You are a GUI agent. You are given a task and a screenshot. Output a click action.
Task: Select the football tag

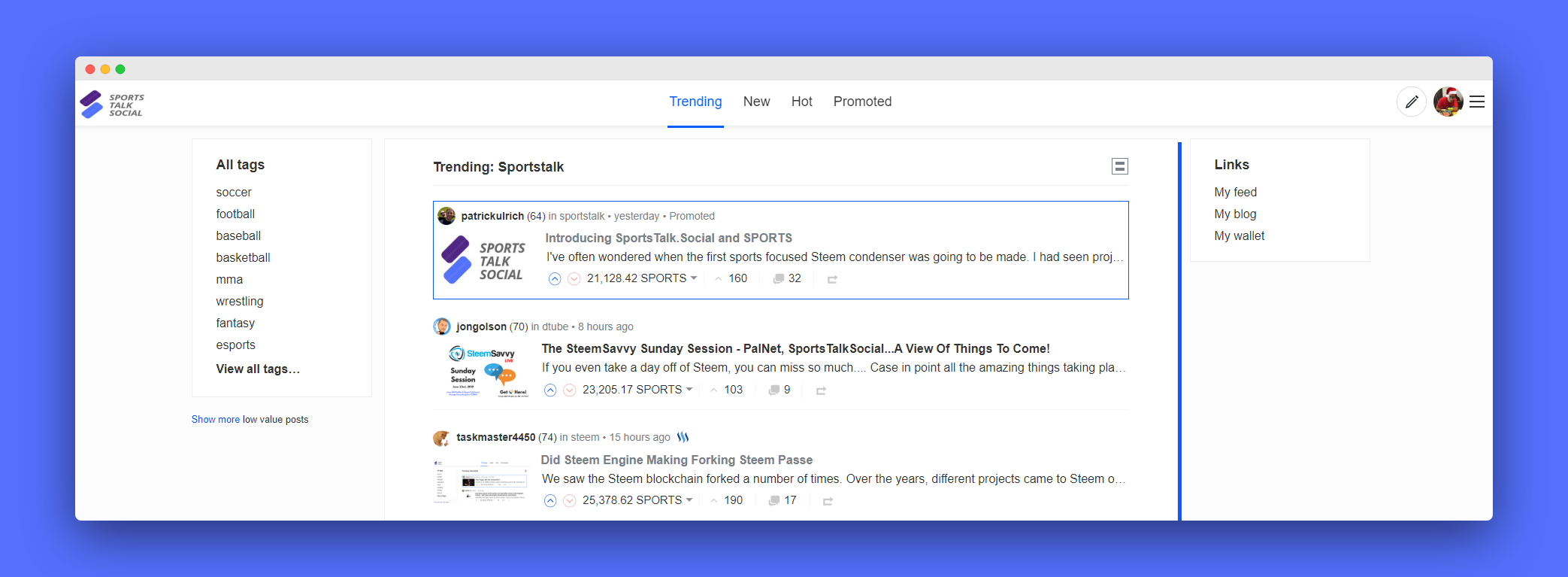click(235, 214)
